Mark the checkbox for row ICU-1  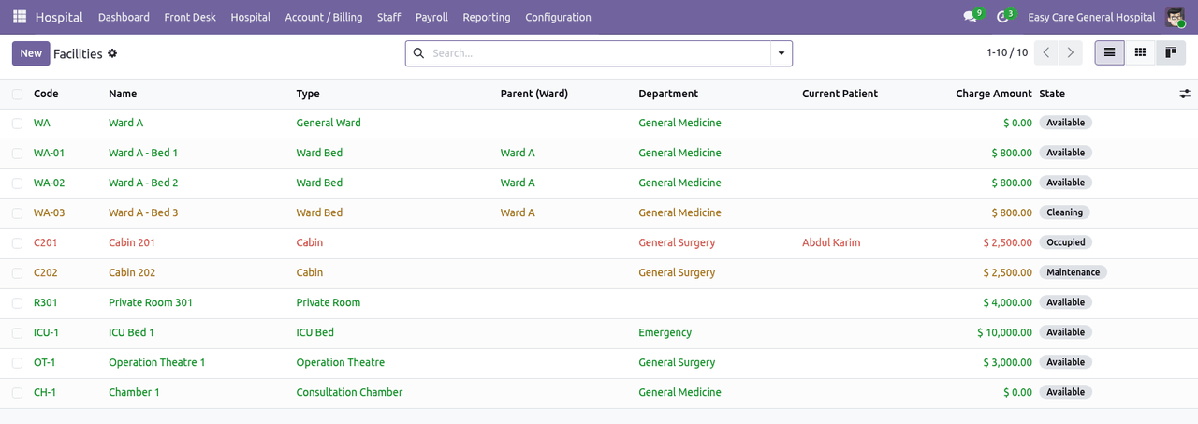pyautogui.click(x=17, y=333)
